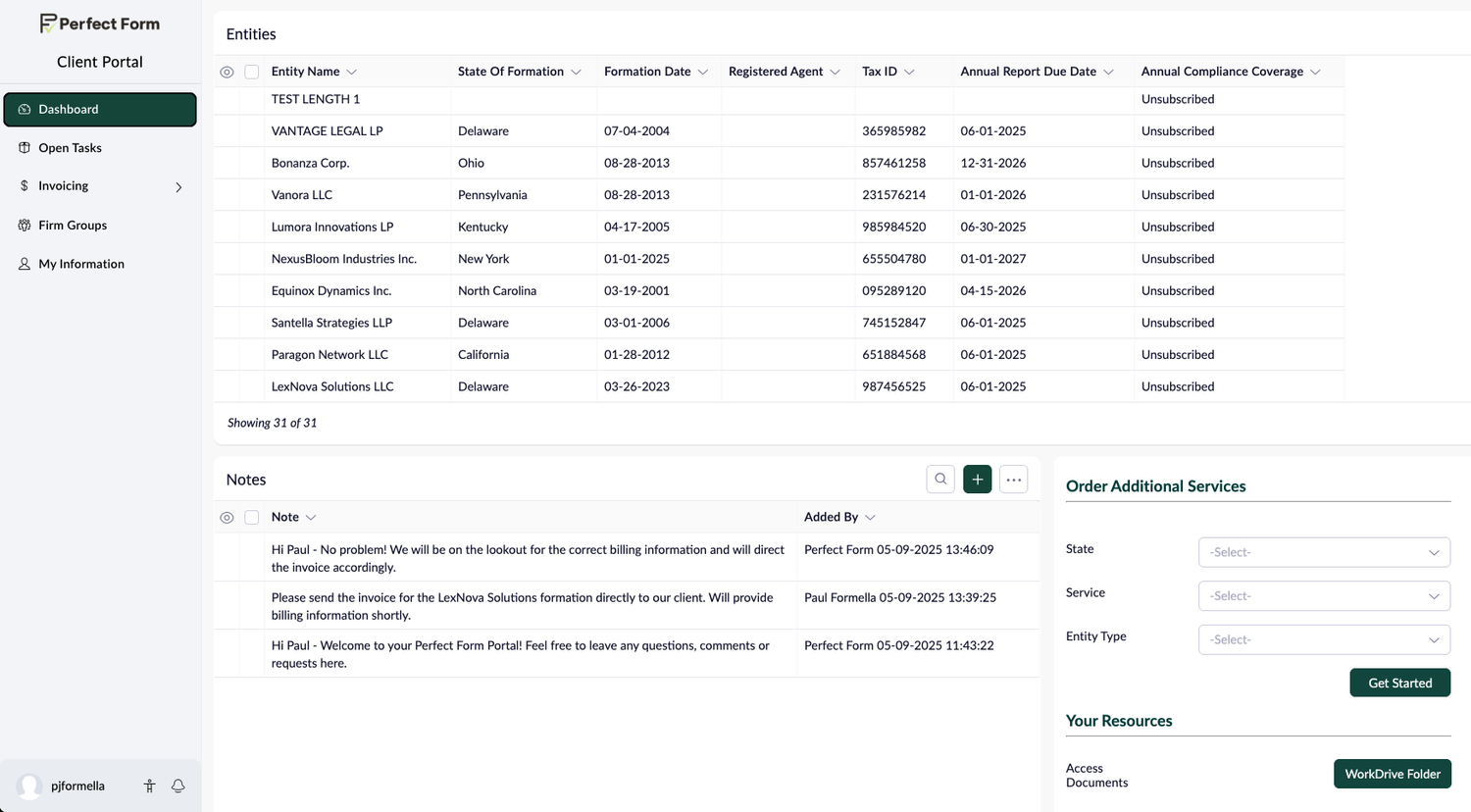Select the Vanora LLC entity
This screenshot has width=1471, height=812.
(x=302, y=195)
